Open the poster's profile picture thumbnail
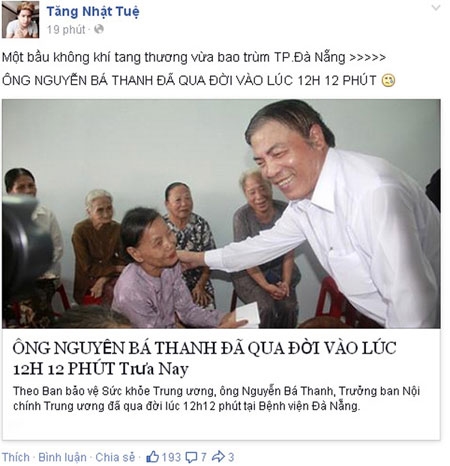Screen dimensions: 450x466 pyautogui.click(x=20, y=19)
